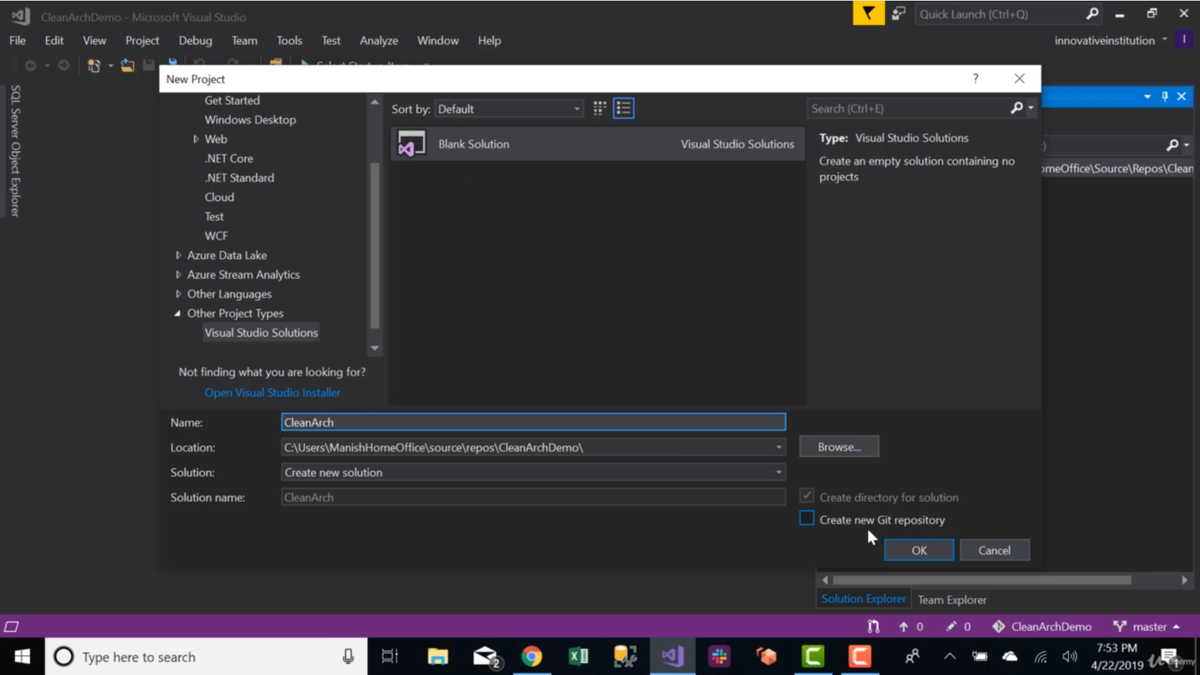Viewport: 1200px width, 675px height.
Task: Open the Sort by Default dropdown
Action: click(508, 109)
